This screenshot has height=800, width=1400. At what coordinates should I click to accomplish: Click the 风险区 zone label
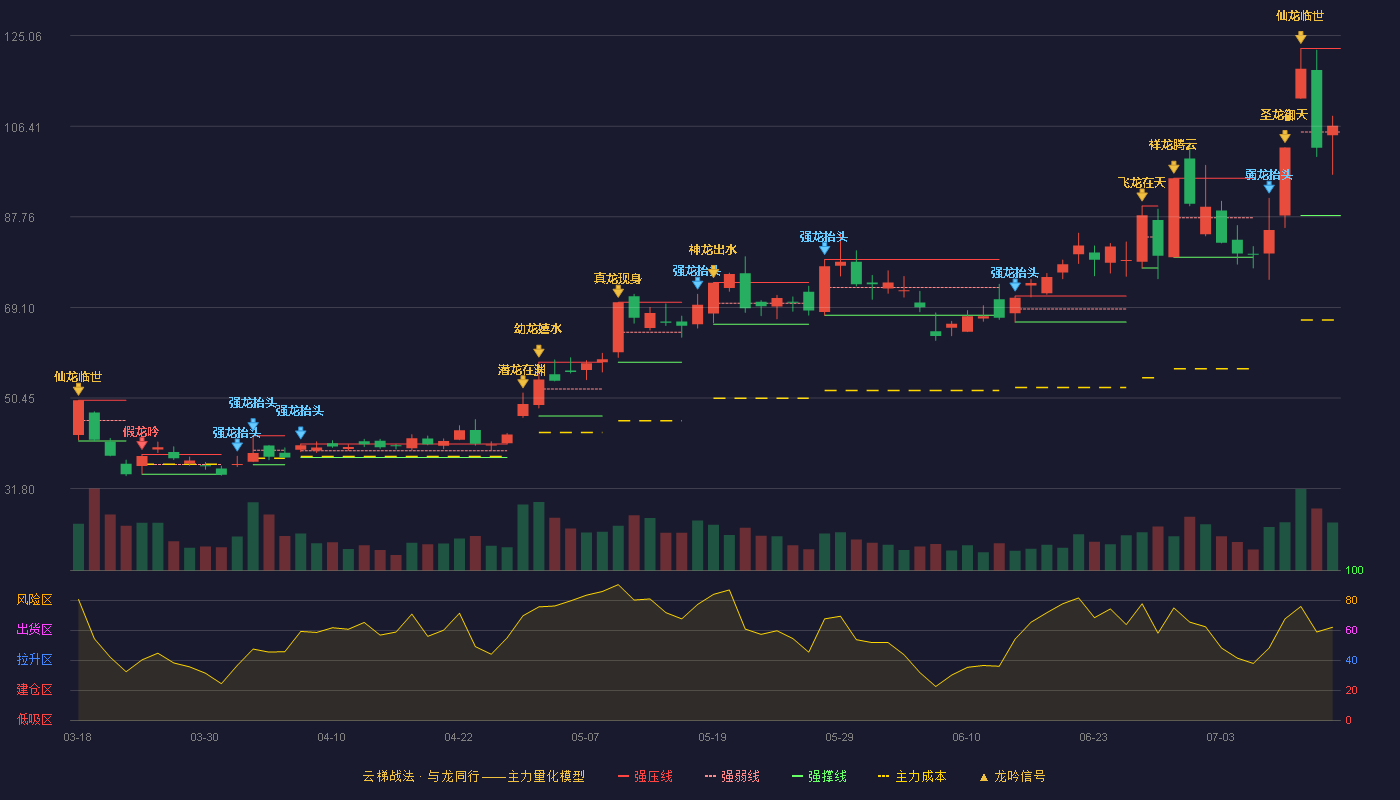(34, 600)
